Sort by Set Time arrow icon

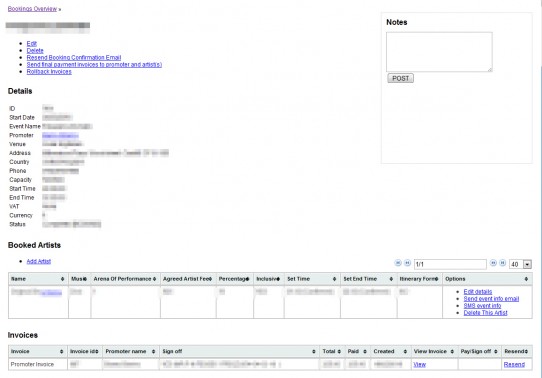click(334, 279)
